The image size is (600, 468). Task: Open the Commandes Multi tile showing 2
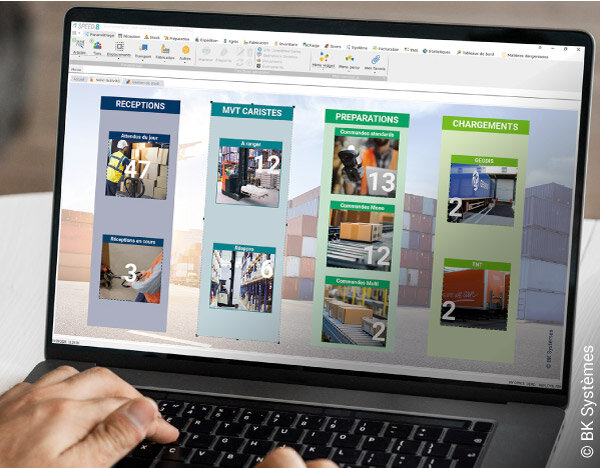355,311
